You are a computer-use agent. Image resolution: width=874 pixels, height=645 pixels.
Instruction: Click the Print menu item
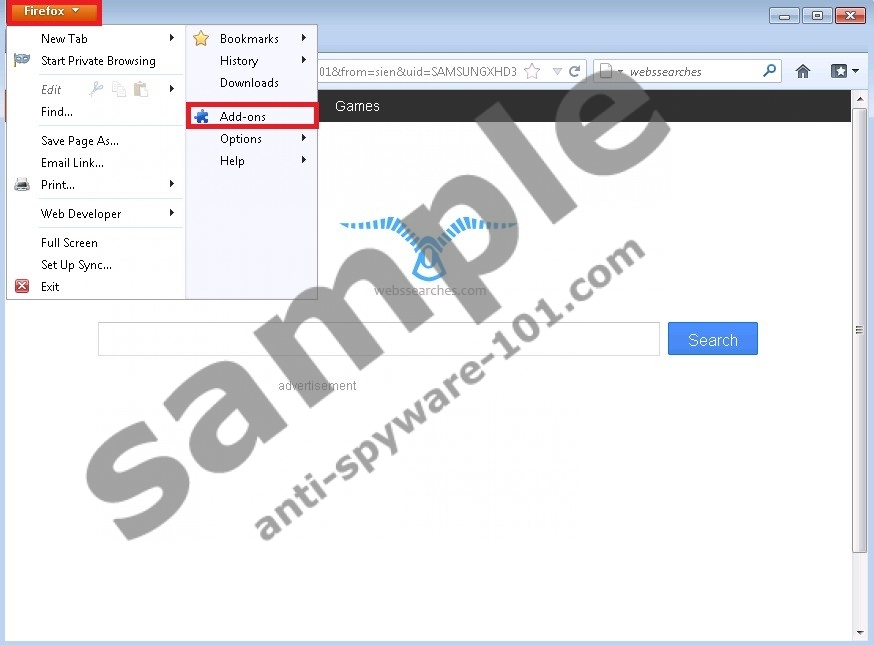[58, 185]
